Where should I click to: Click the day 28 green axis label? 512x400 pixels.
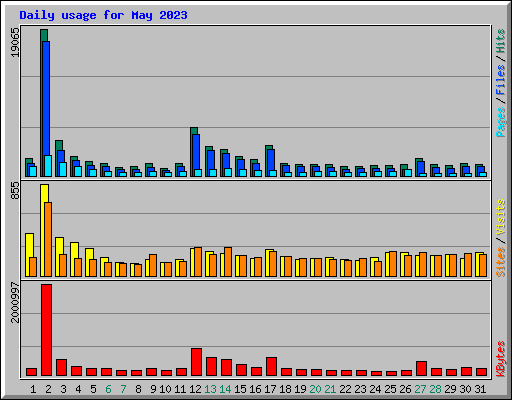(435, 389)
